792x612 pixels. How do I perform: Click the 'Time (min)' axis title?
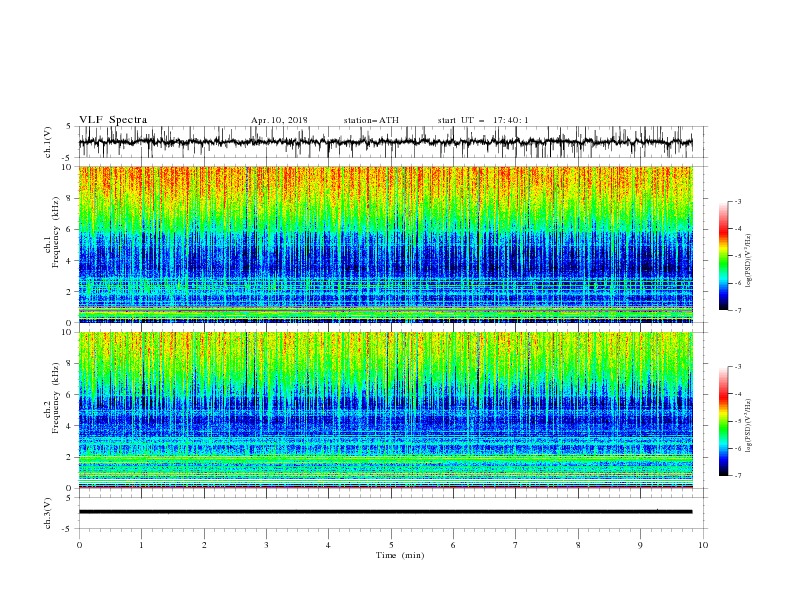pyautogui.click(x=400, y=555)
